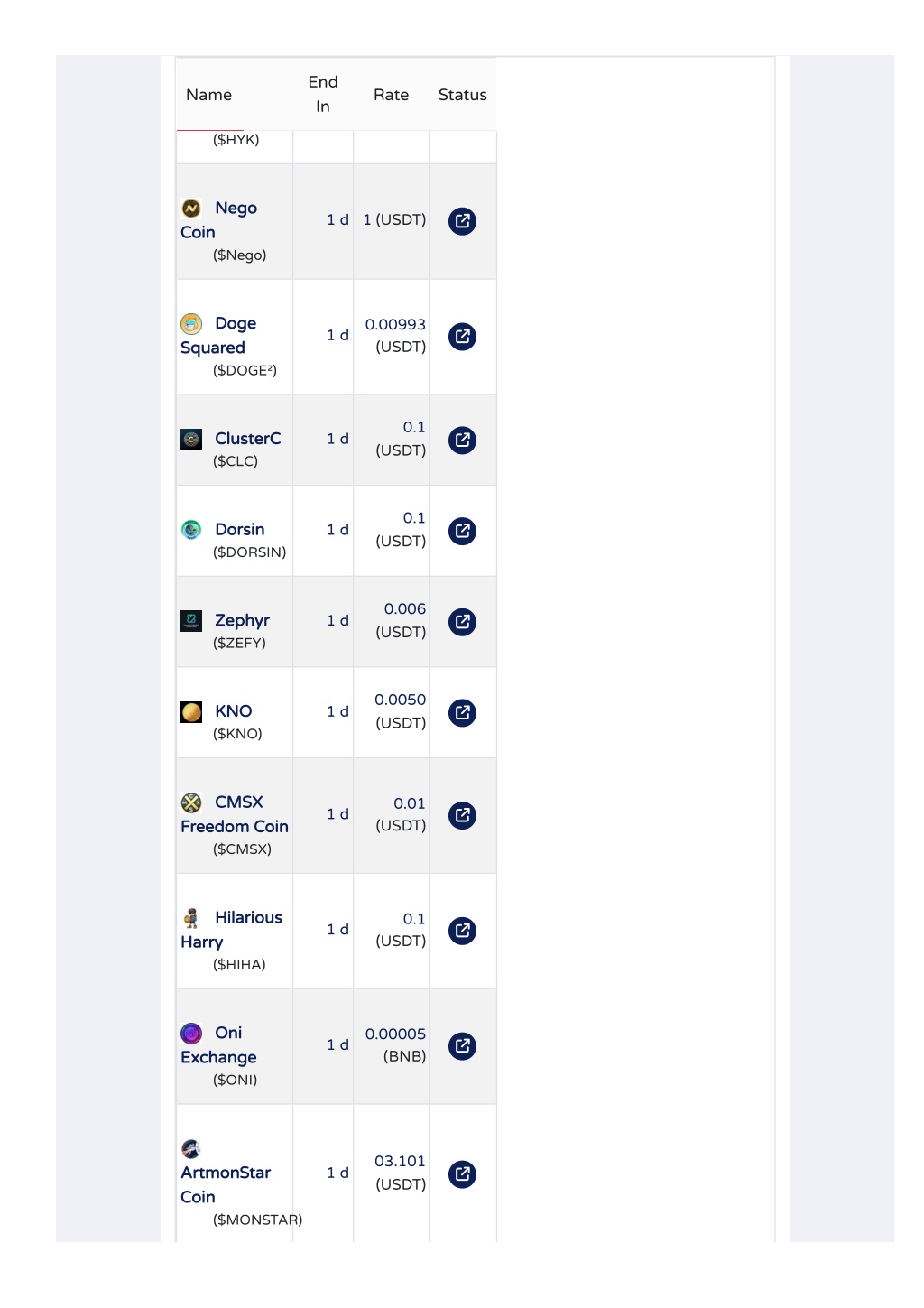
Task: Click the Nego Coin name link
Action: point(219,220)
